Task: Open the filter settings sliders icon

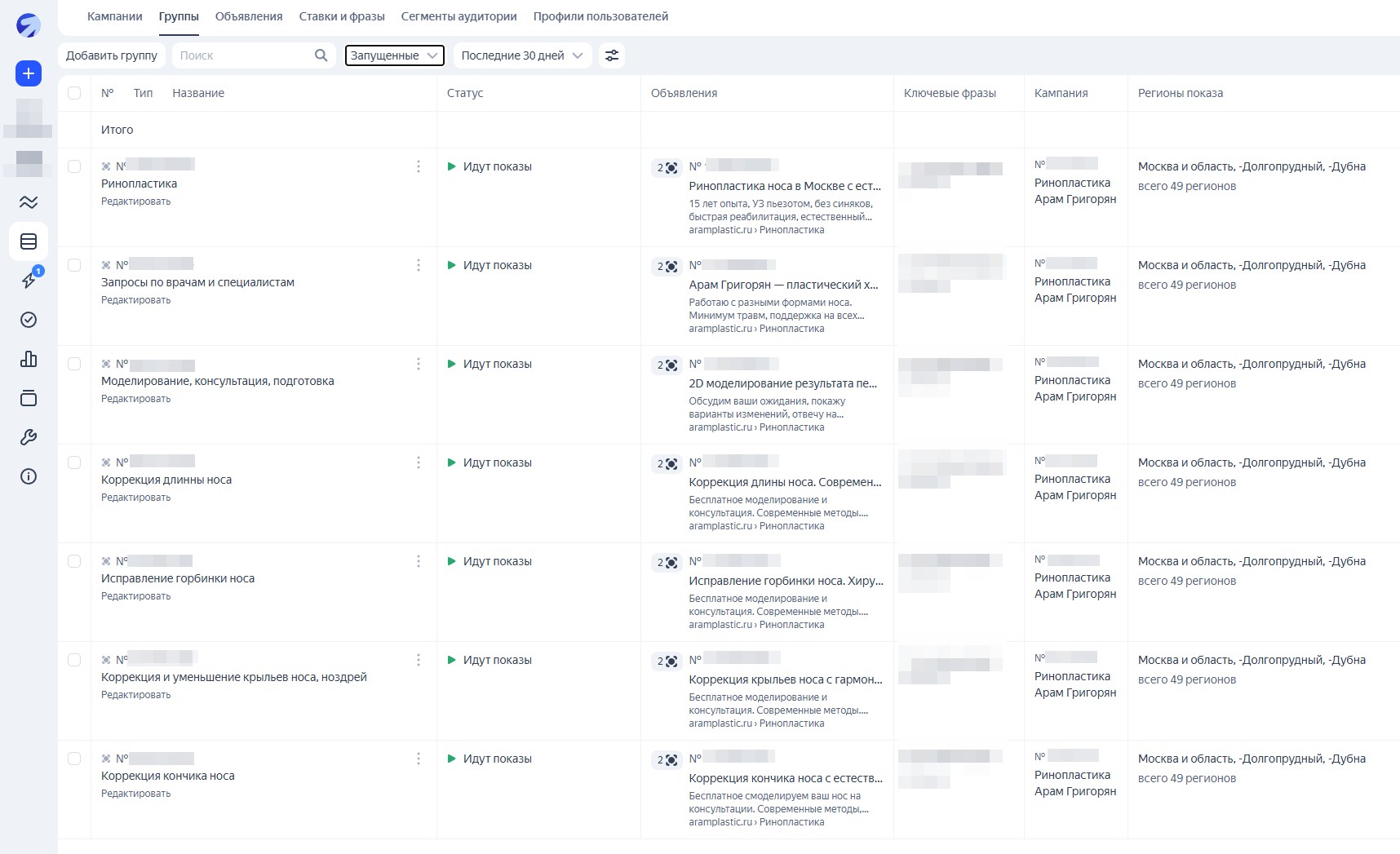Action: 612,55
